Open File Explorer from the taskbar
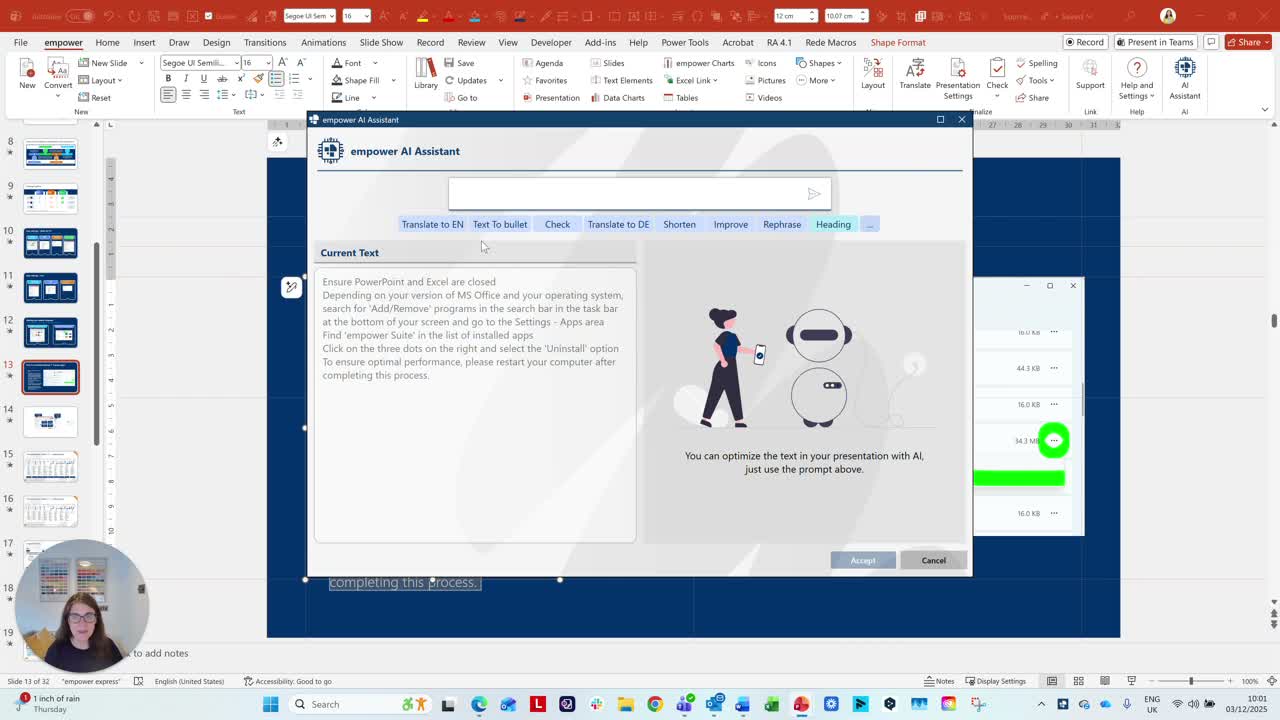Viewport: 1280px width, 720px height. (626, 704)
